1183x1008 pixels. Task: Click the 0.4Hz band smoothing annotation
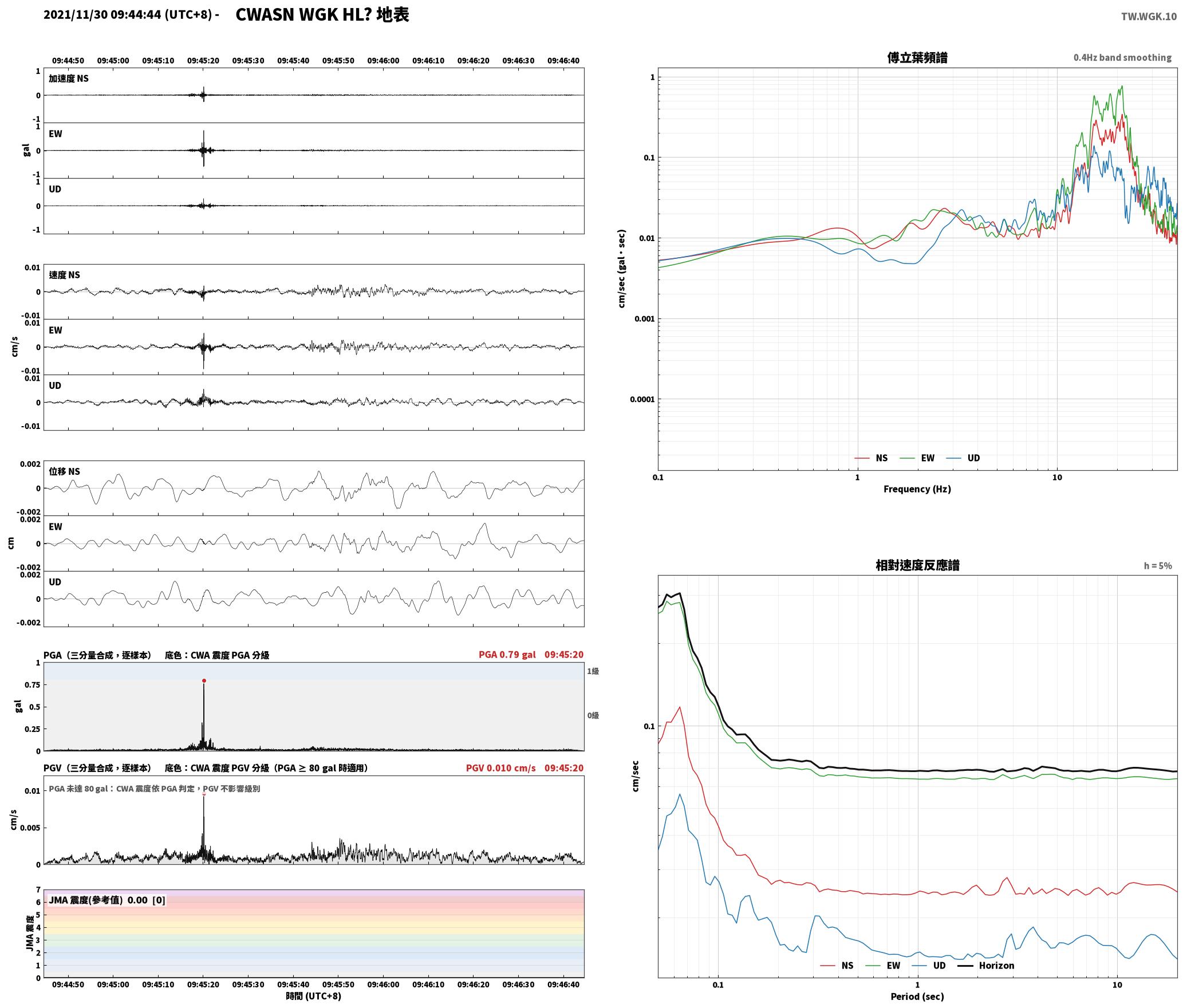point(1122,58)
